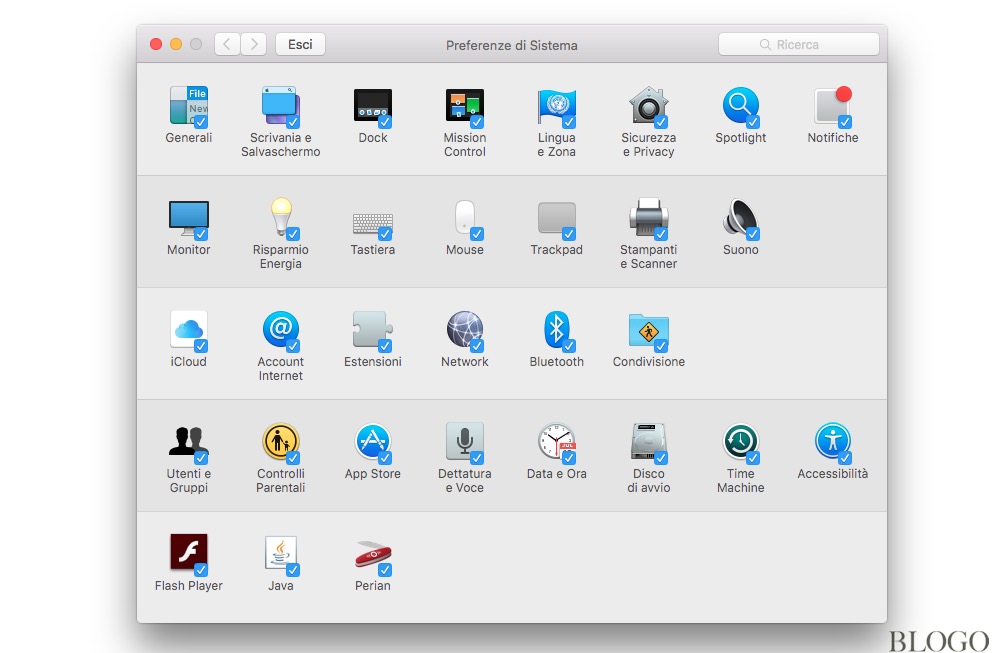
Task: Open Time Machine settings
Action: pyautogui.click(x=740, y=441)
